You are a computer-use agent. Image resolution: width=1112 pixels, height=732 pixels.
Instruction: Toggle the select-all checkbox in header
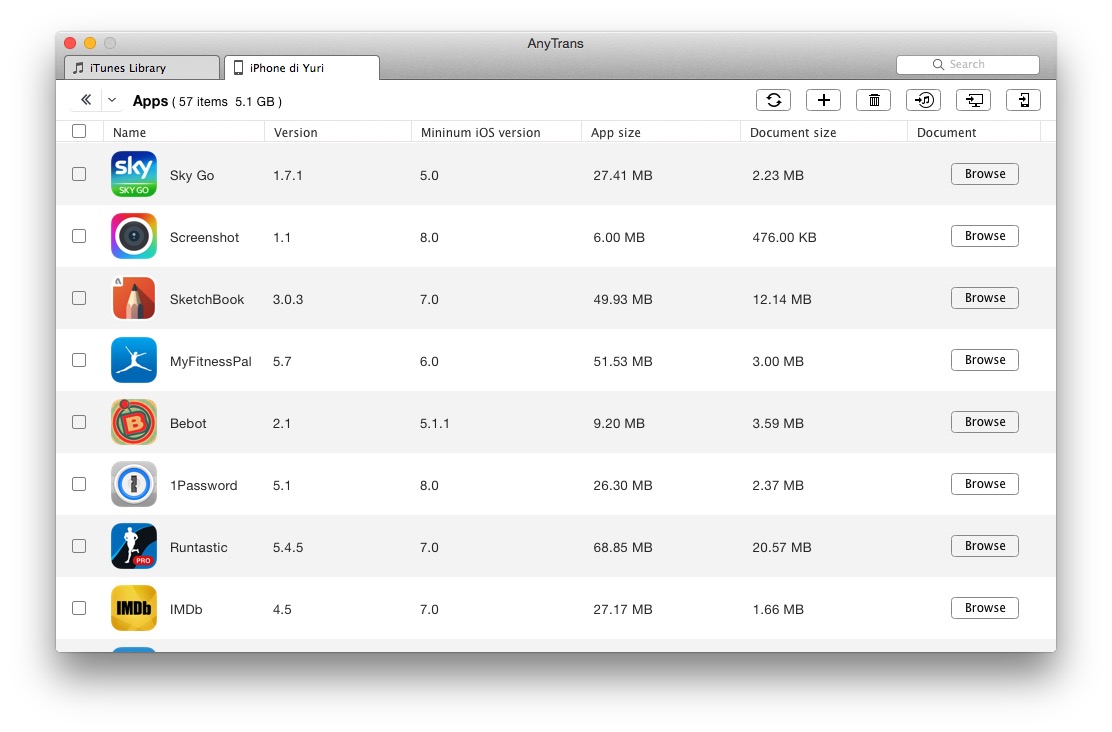(79, 131)
